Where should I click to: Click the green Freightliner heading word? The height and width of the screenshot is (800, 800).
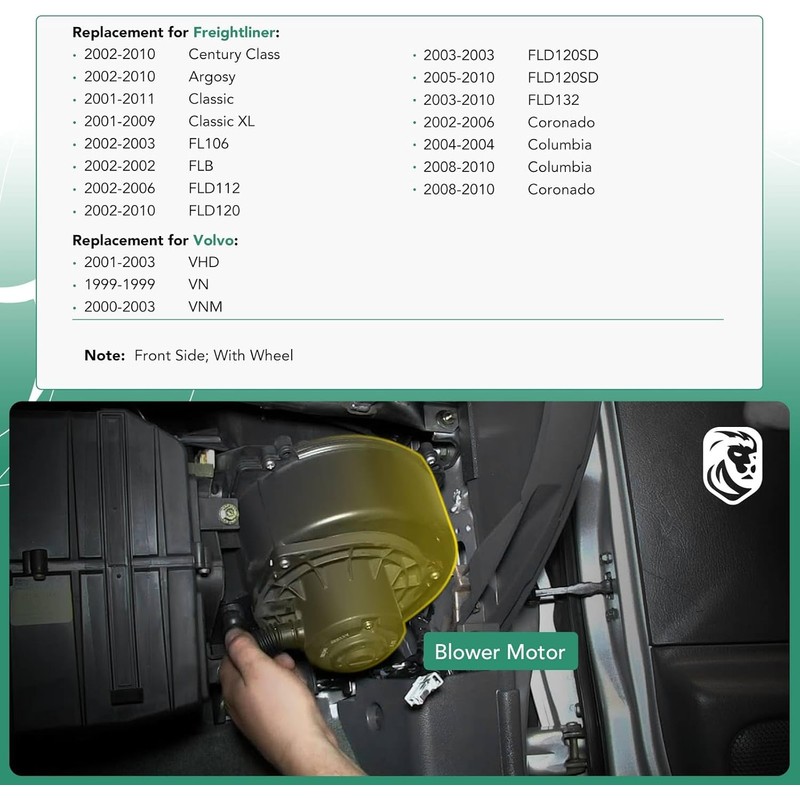pyautogui.click(x=234, y=33)
